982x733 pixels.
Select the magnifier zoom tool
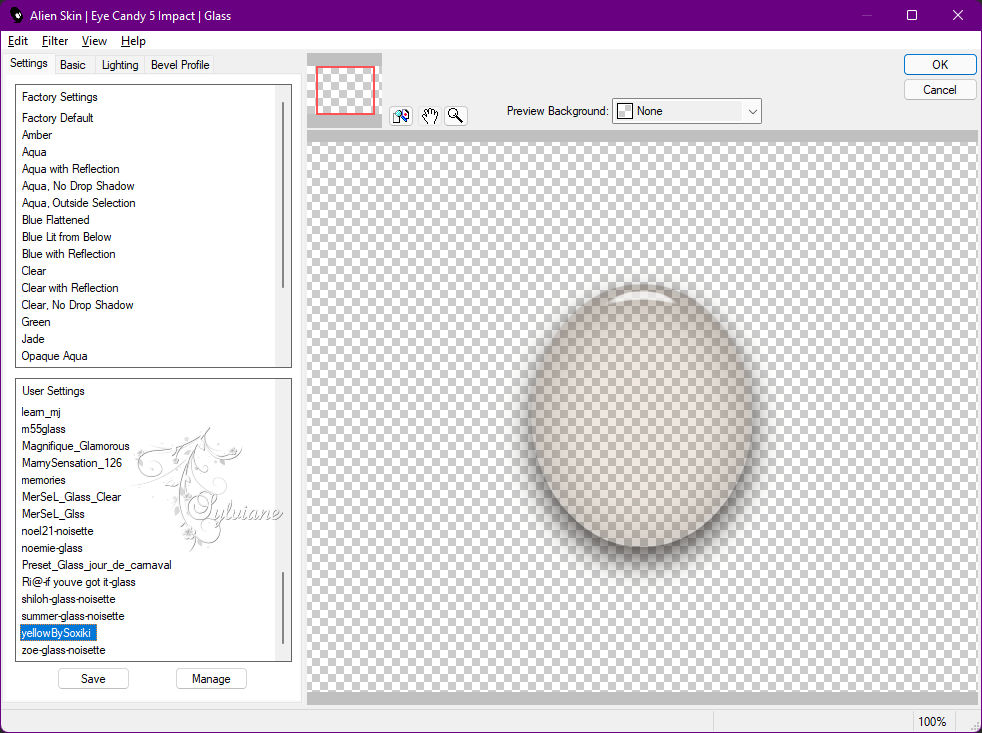[456, 116]
